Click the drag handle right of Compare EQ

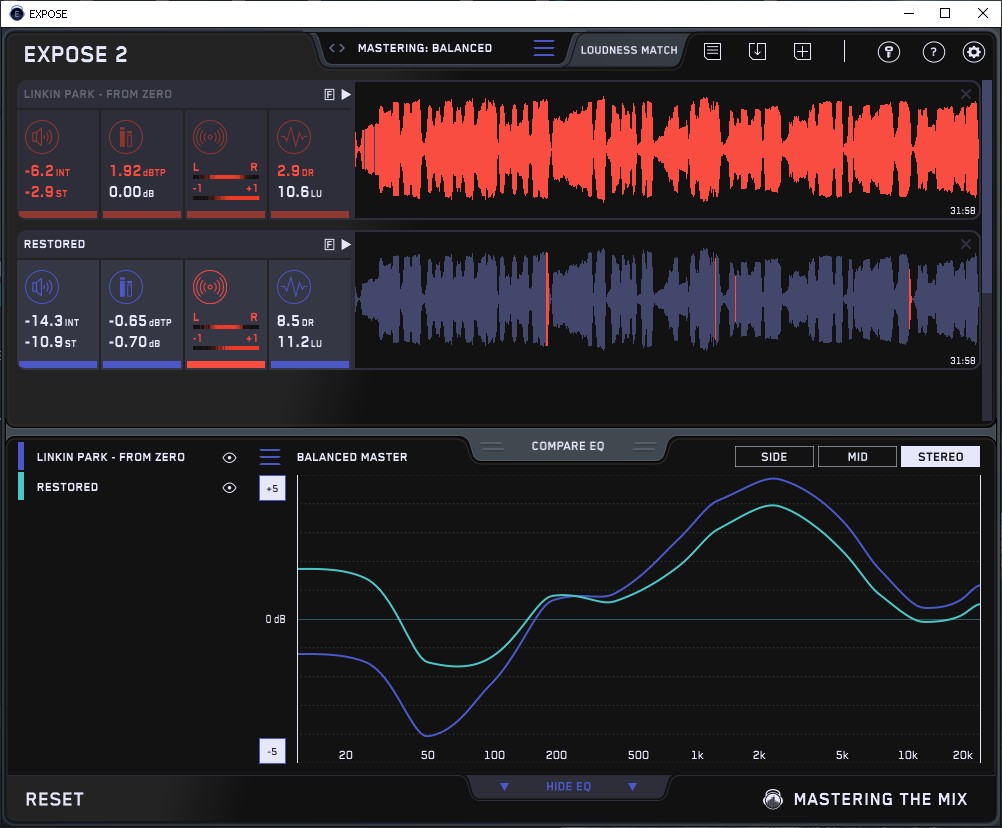644,446
